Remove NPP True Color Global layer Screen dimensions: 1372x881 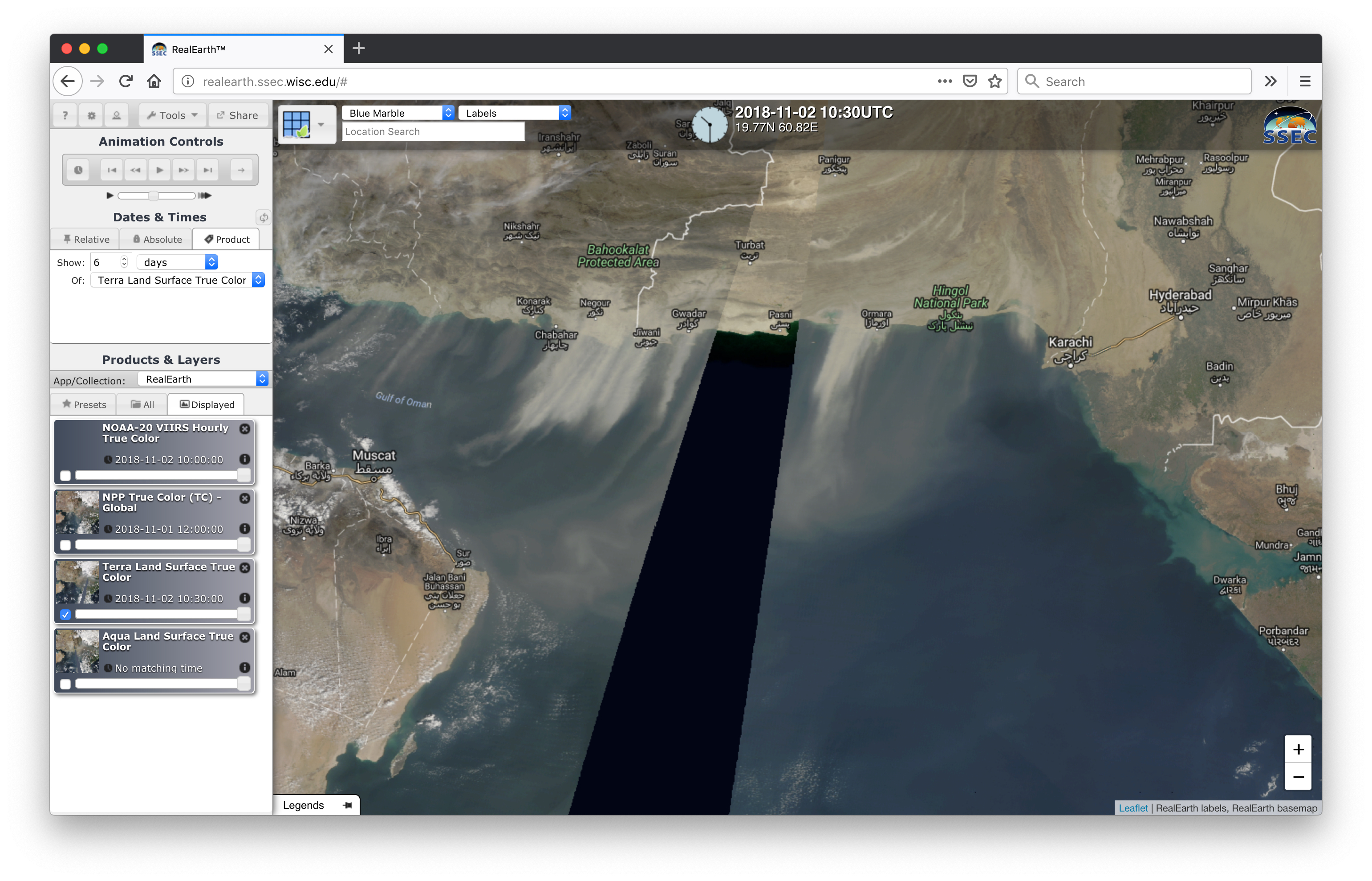pyautogui.click(x=245, y=498)
